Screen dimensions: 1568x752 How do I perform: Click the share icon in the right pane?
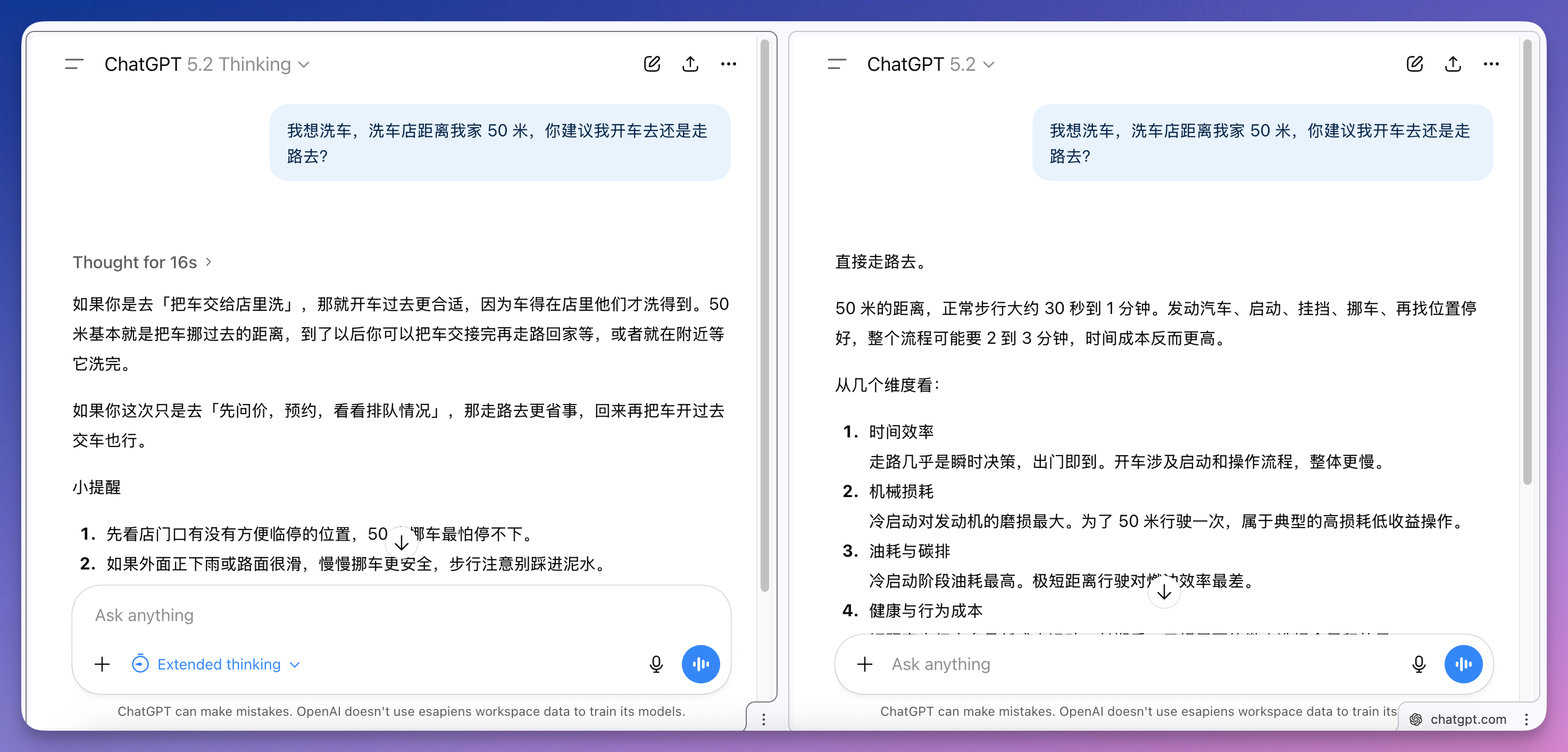coord(1453,64)
